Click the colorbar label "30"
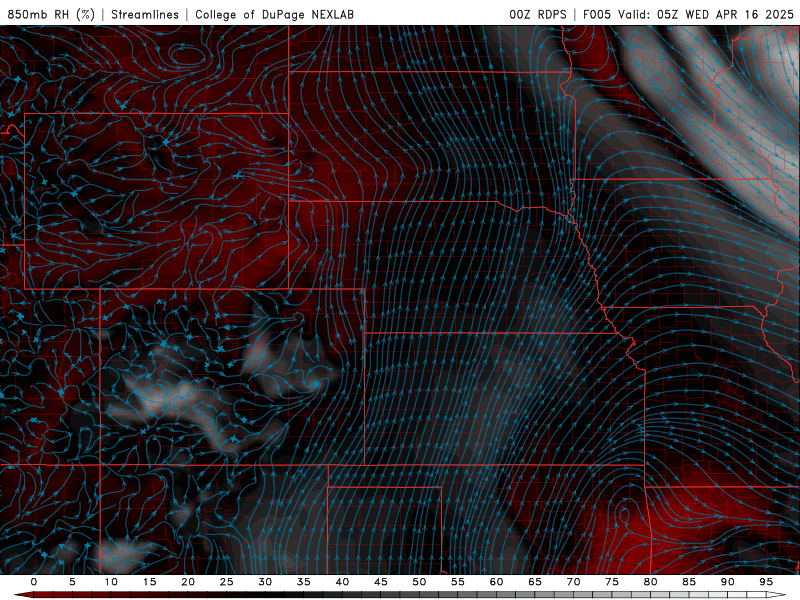The width and height of the screenshot is (800, 600). pos(265,582)
